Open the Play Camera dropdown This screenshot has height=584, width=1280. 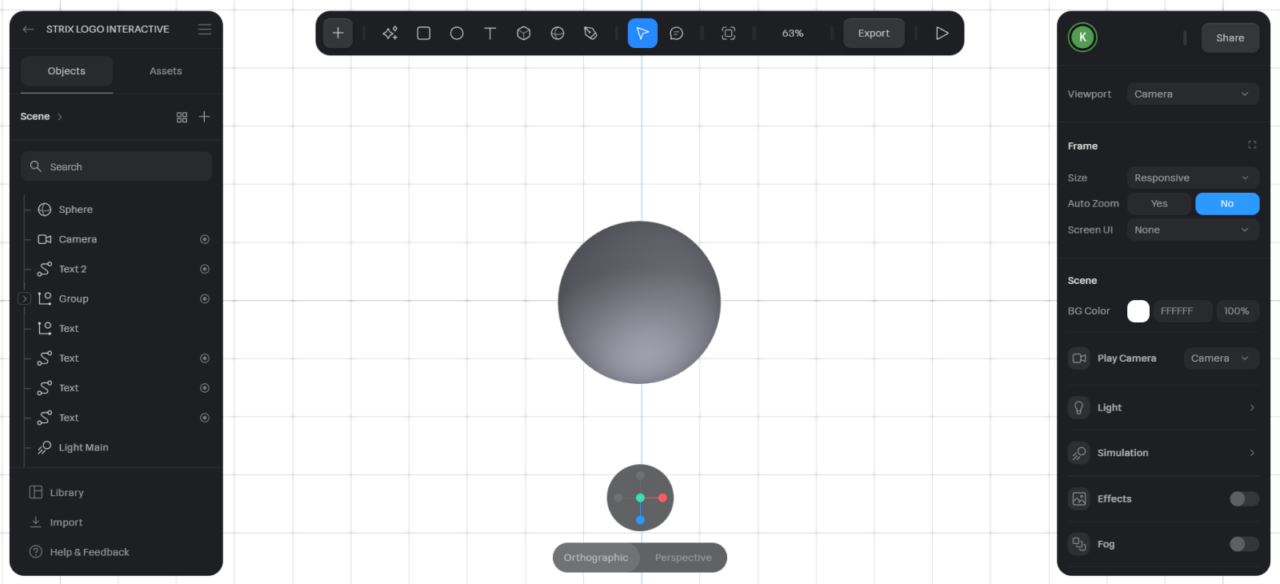tap(1221, 358)
